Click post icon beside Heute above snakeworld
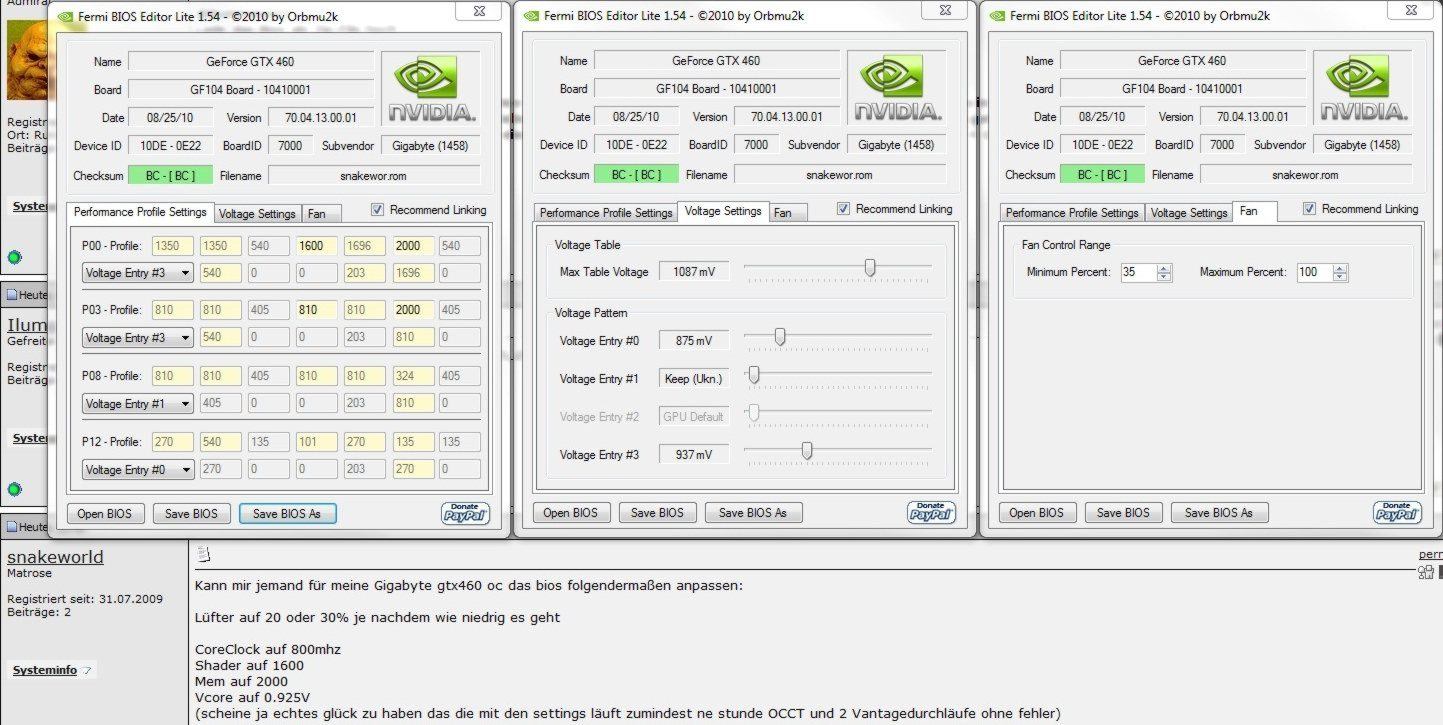Screen dimensions: 1443x725 (x=13, y=527)
